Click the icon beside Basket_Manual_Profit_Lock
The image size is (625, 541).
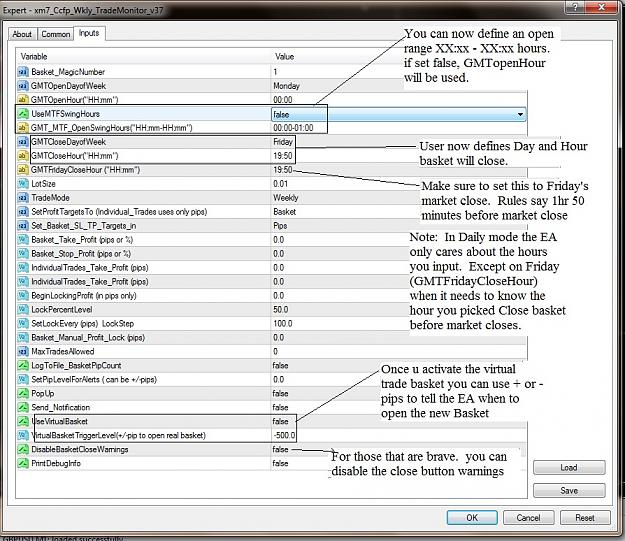[23, 337]
